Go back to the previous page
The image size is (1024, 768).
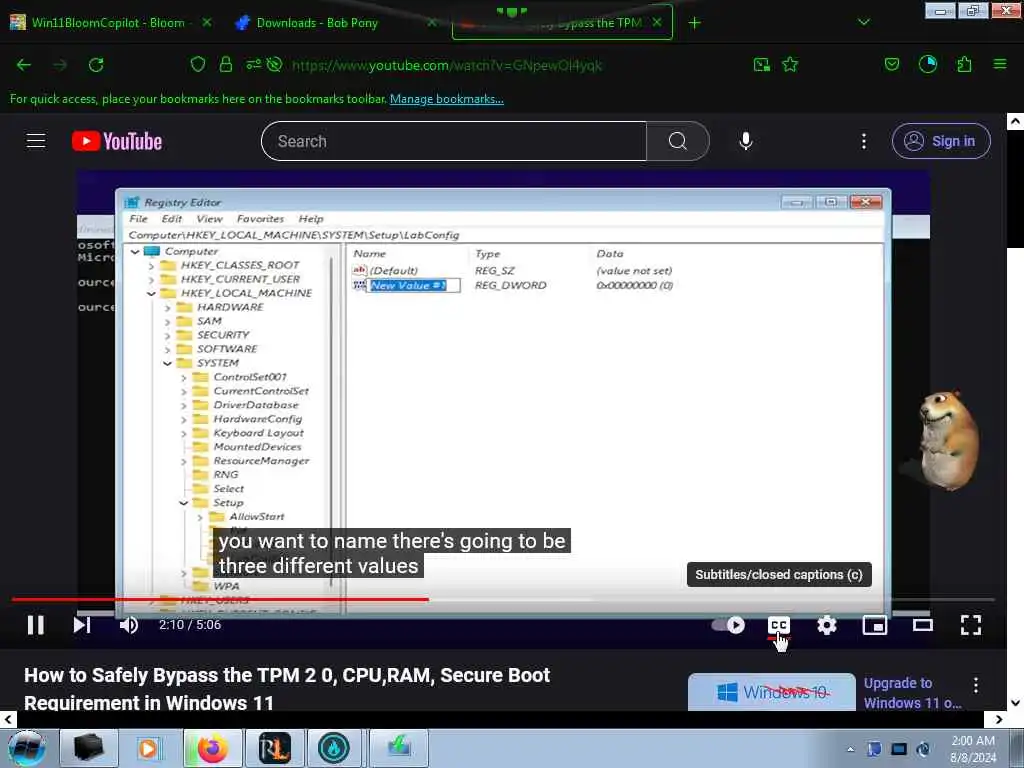click(24, 65)
